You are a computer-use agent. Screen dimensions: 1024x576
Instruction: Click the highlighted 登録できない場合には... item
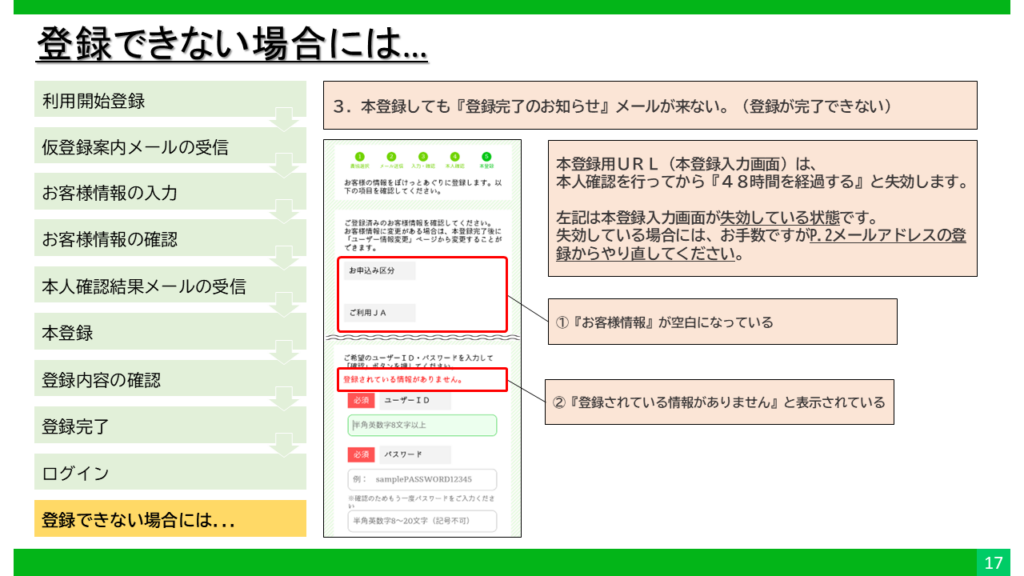coord(170,520)
